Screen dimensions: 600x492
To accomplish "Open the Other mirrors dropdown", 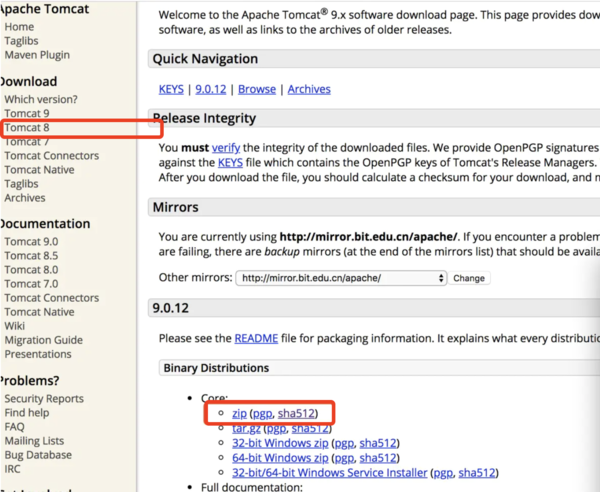I will click(341, 278).
